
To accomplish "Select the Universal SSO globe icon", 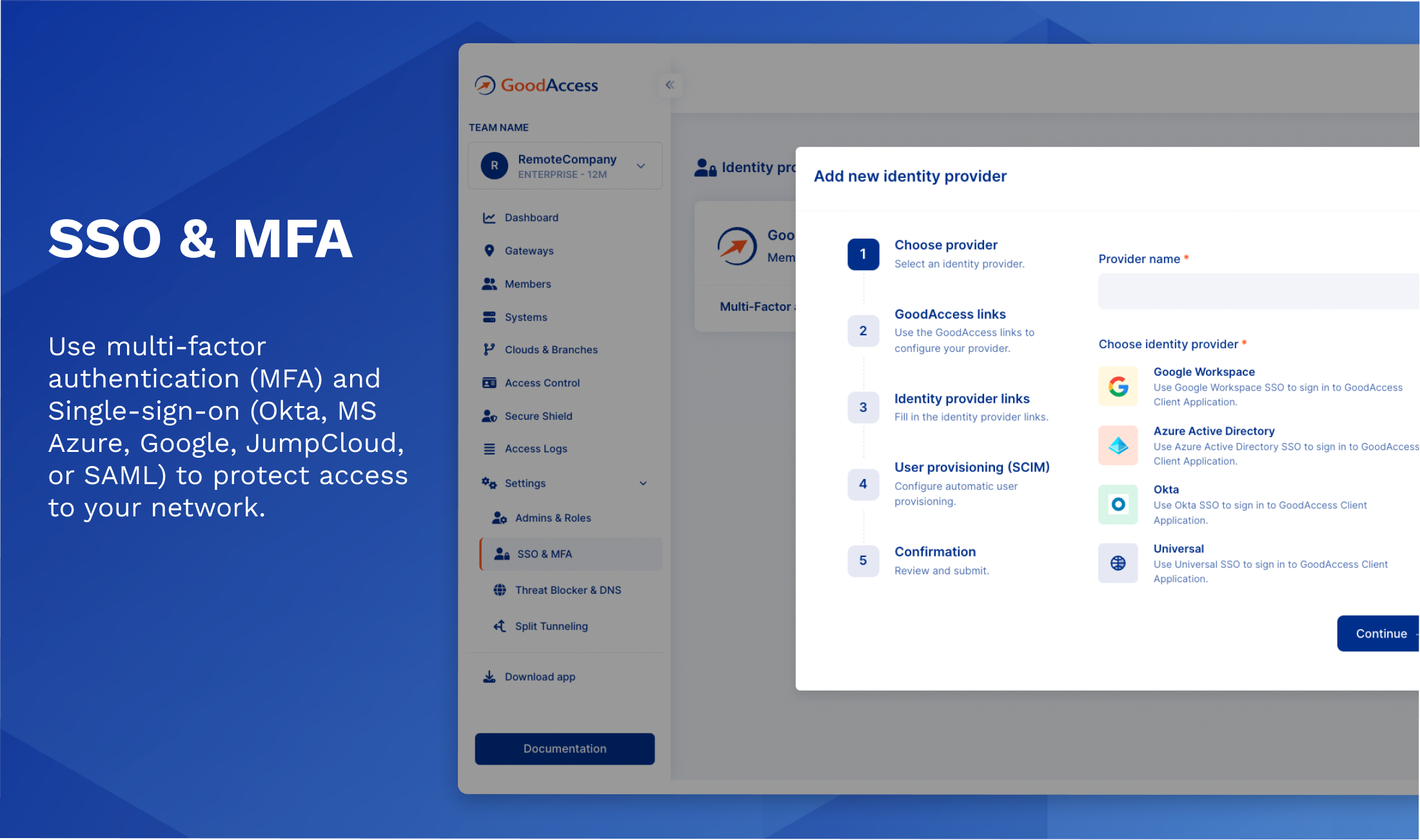I will (x=1118, y=563).
